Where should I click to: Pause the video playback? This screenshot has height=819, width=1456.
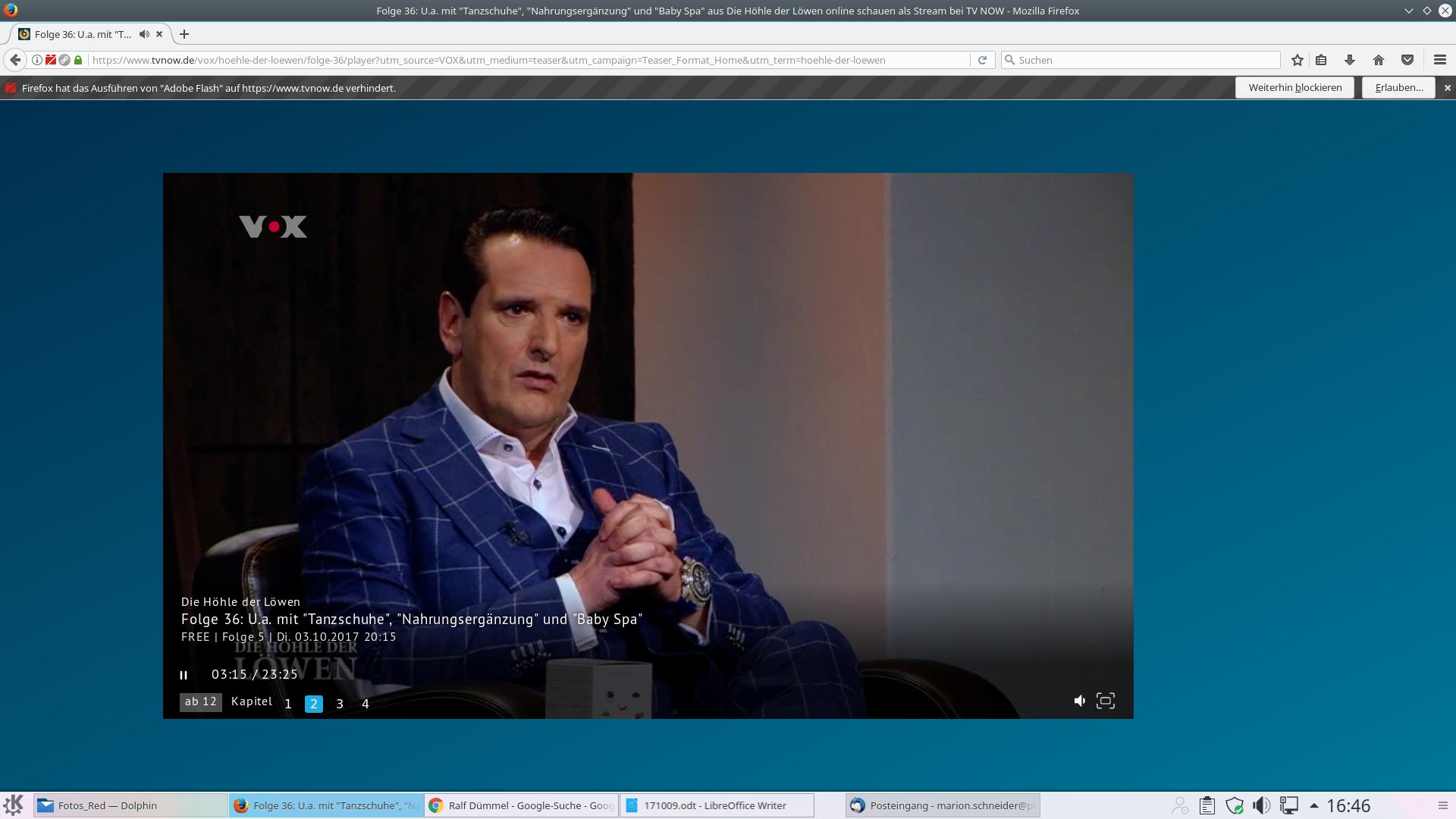click(184, 675)
